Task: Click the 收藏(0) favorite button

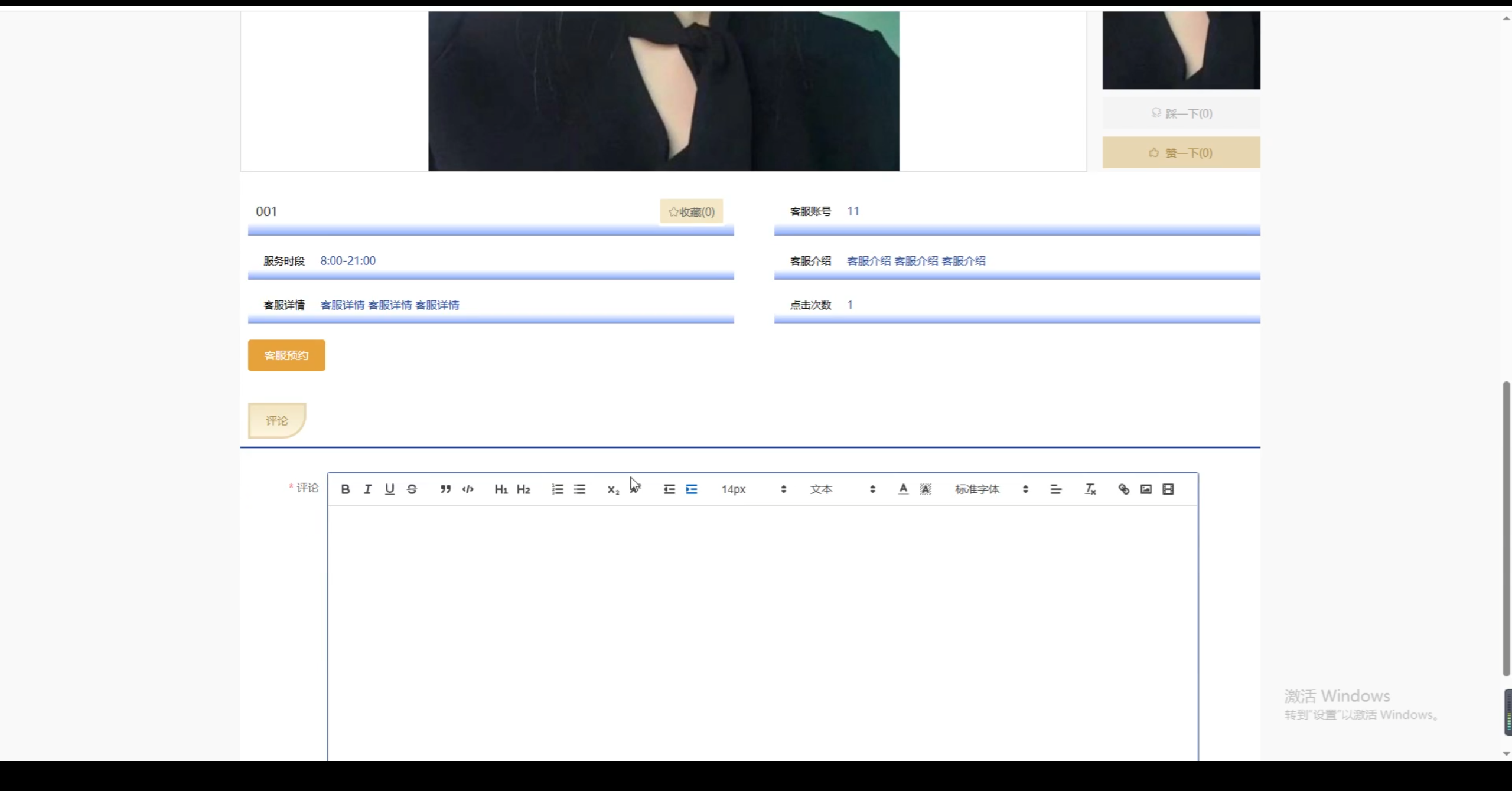Action: pyautogui.click(x=691, y=211)
